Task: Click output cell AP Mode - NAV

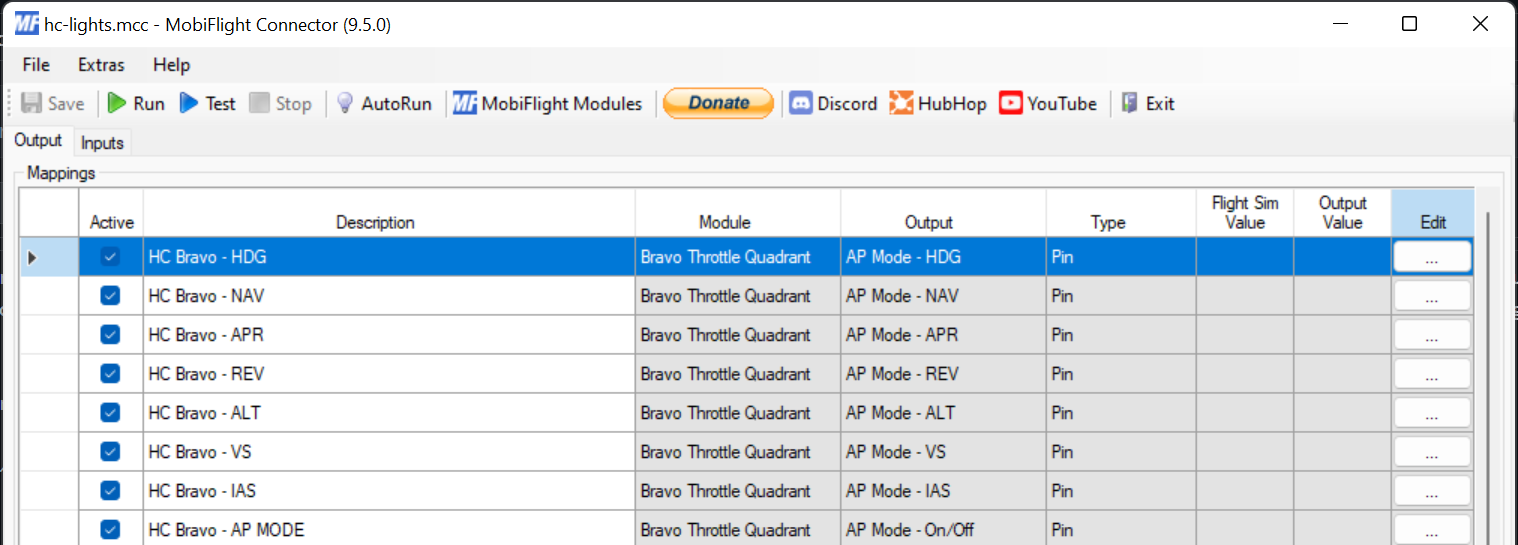Action: [x=943, y=296]
